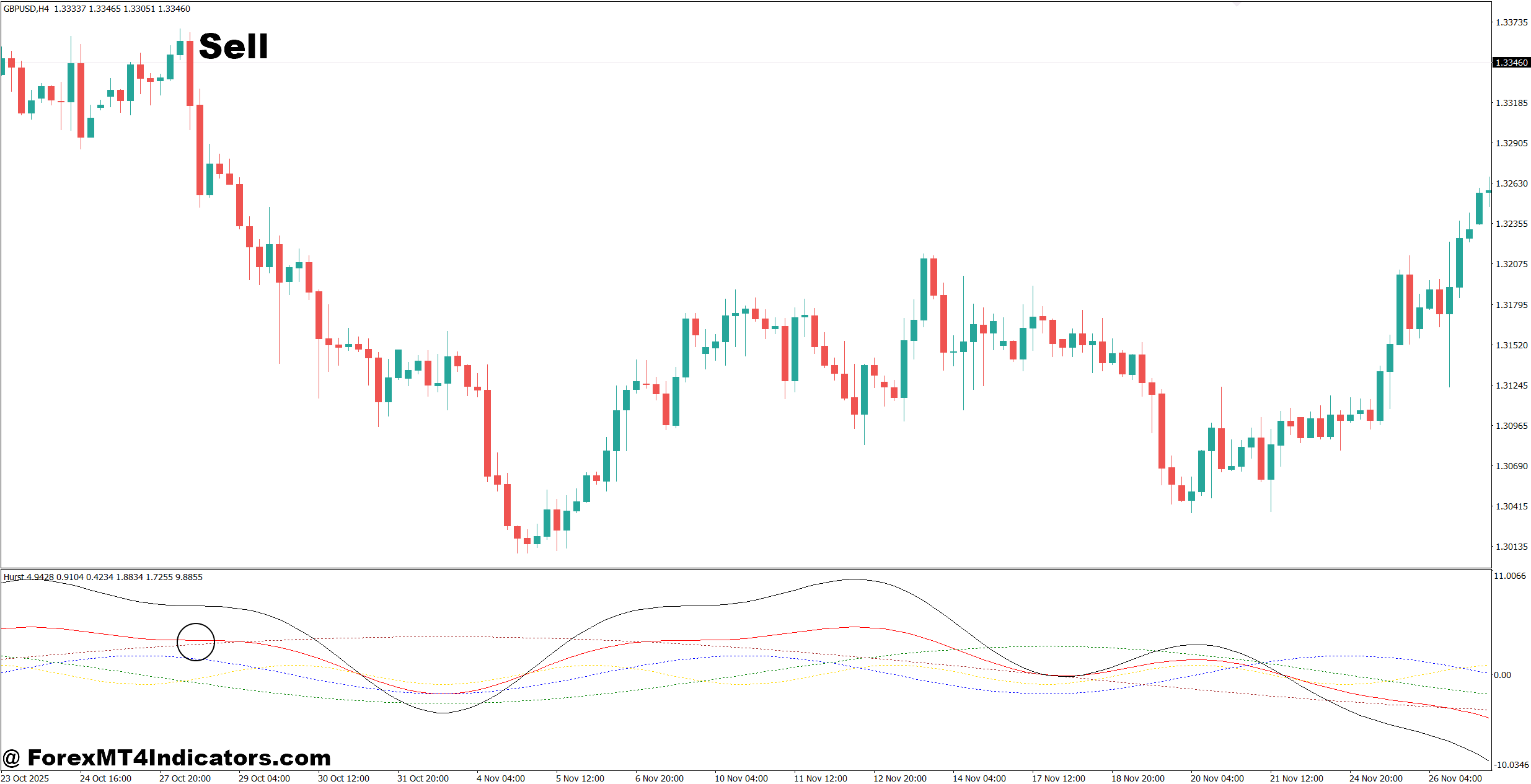
Task: Click indicator scale value -10.0346
Action: tap(1511, 765)
